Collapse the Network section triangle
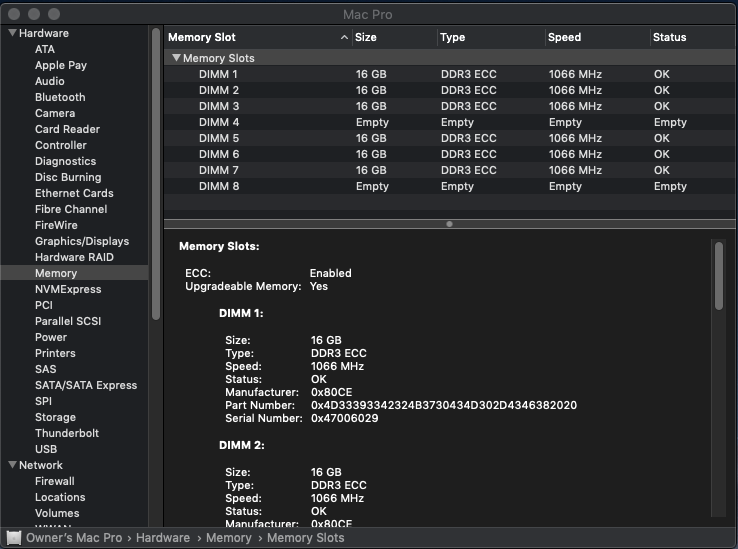 tap(13, 465)
